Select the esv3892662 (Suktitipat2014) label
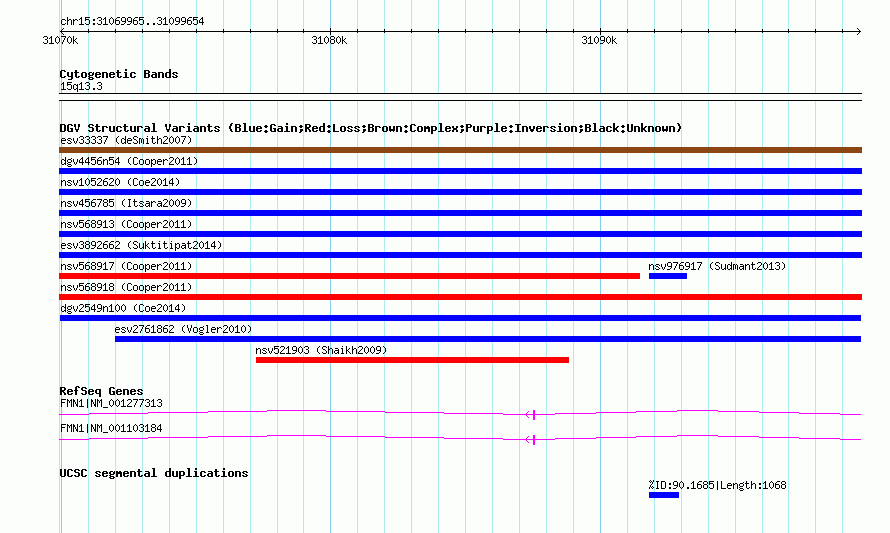Viewport: 890px width, 533px height. coord(141,245)
